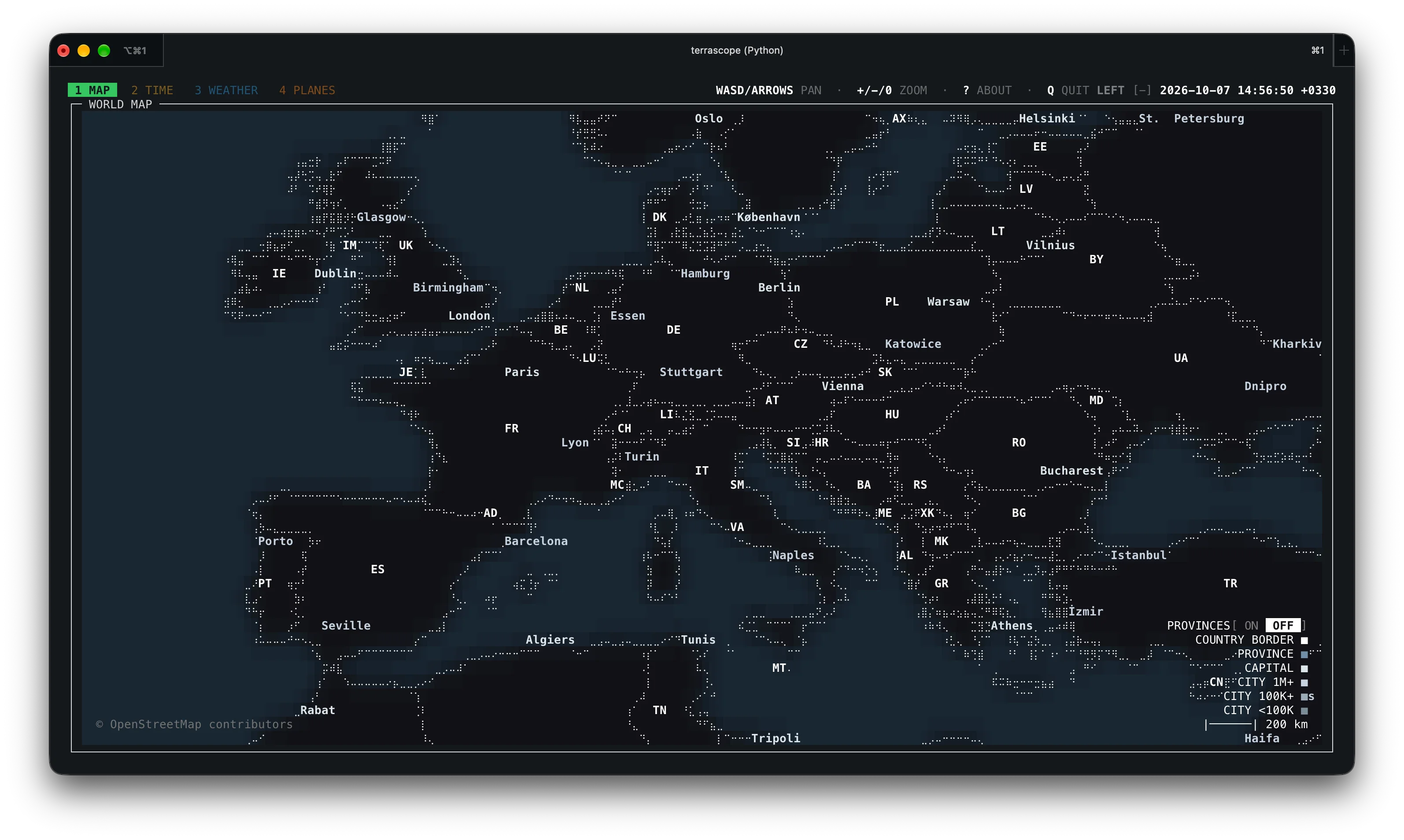Click the Vilnius city label
The width and height of the screenshot is (1404, 840).
click(x=1050, y=245)
